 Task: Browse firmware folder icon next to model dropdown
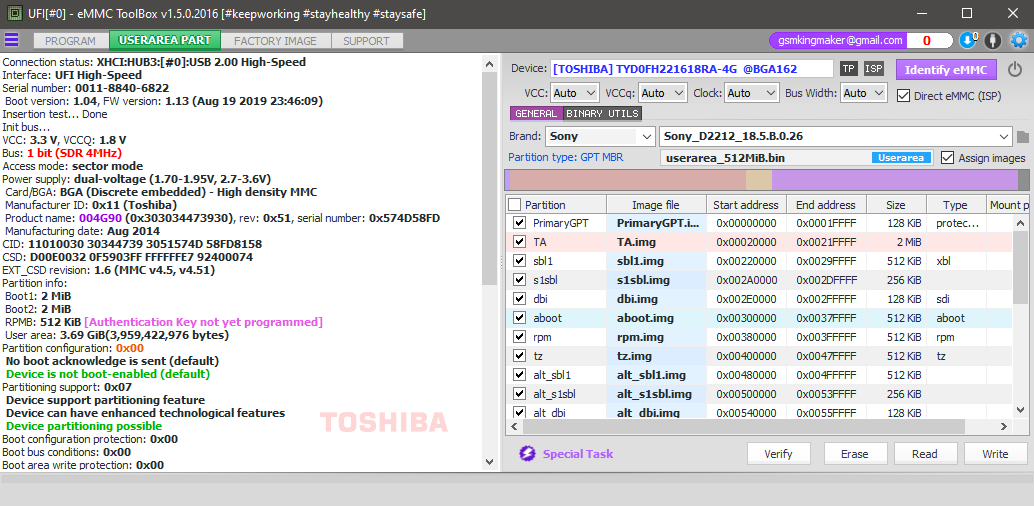(x=1023, y=137)
